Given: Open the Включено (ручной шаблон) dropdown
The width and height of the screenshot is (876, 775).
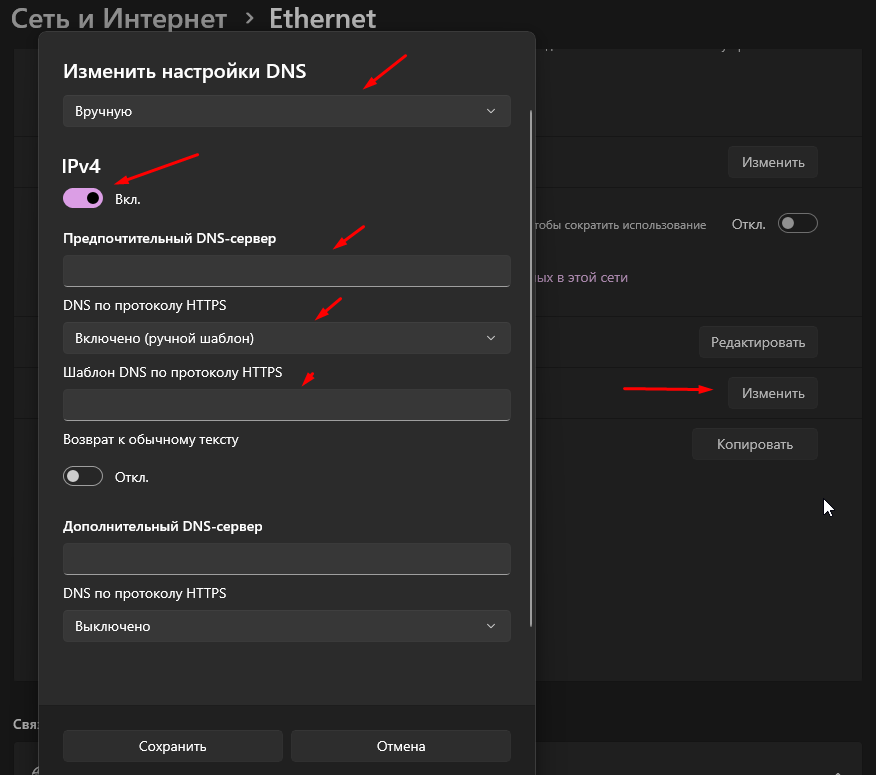Looking at the screenshot, I should tap(286, 338).
